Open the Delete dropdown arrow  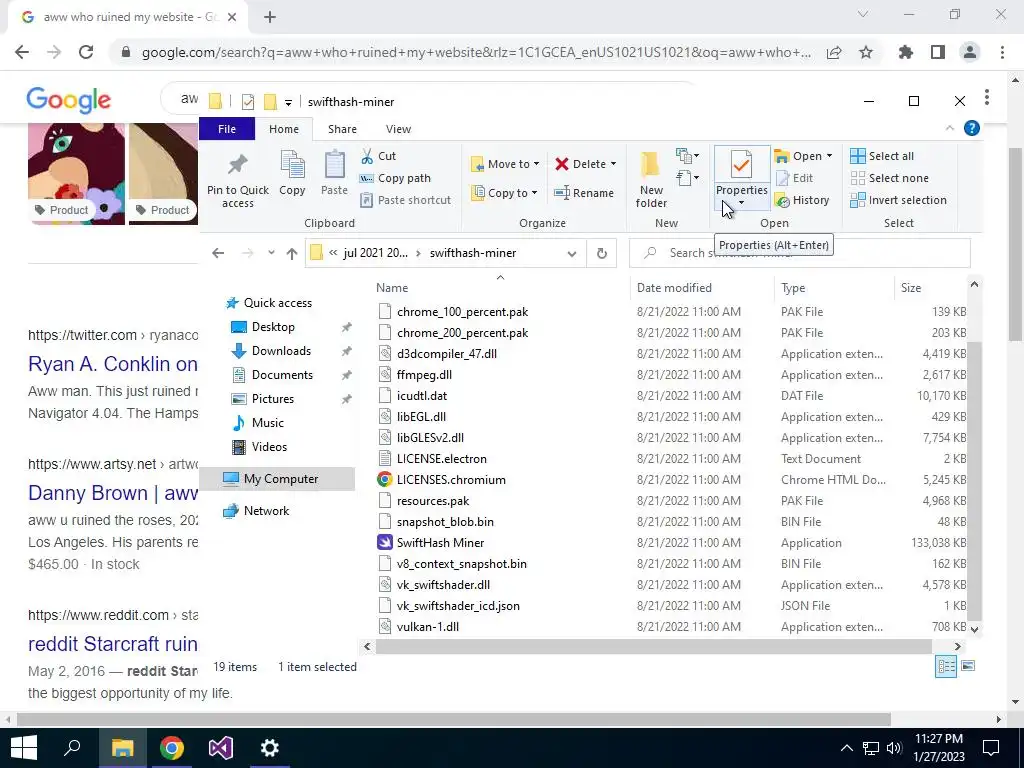coord(613,164)
